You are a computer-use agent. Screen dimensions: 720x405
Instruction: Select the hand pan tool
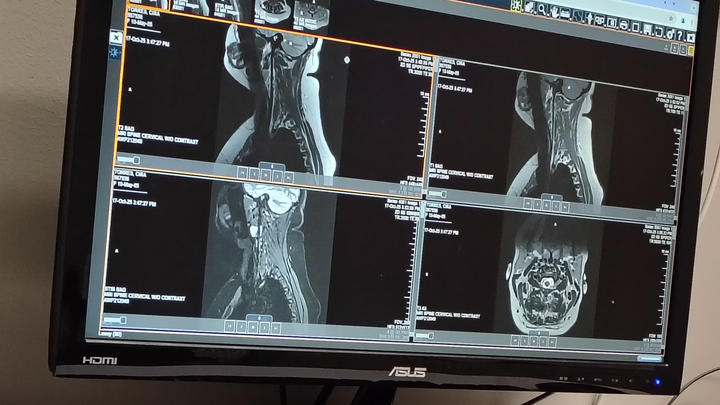click(x=555, y=12)
